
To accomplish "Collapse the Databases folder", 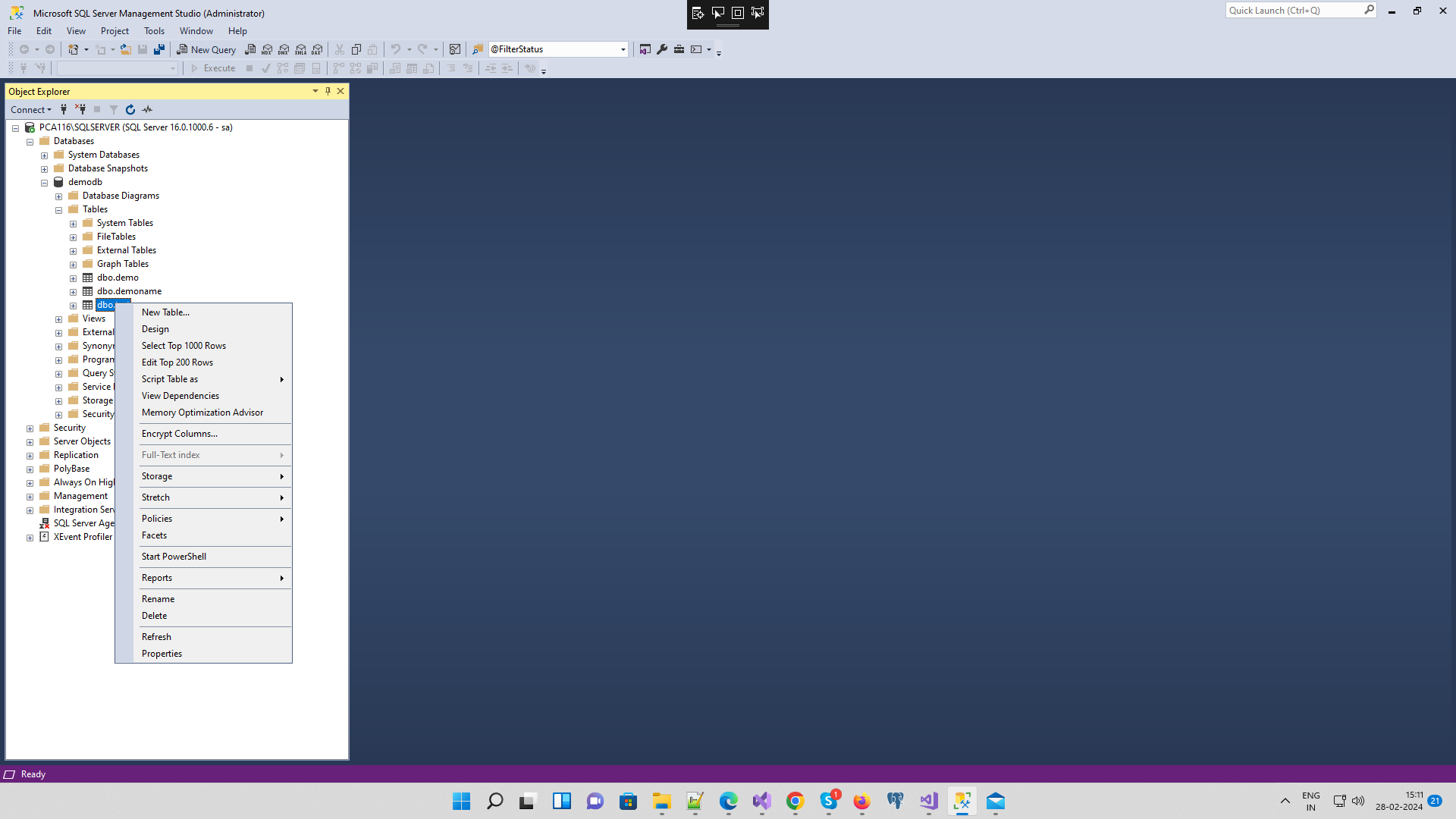I will [x=30, y=142].
